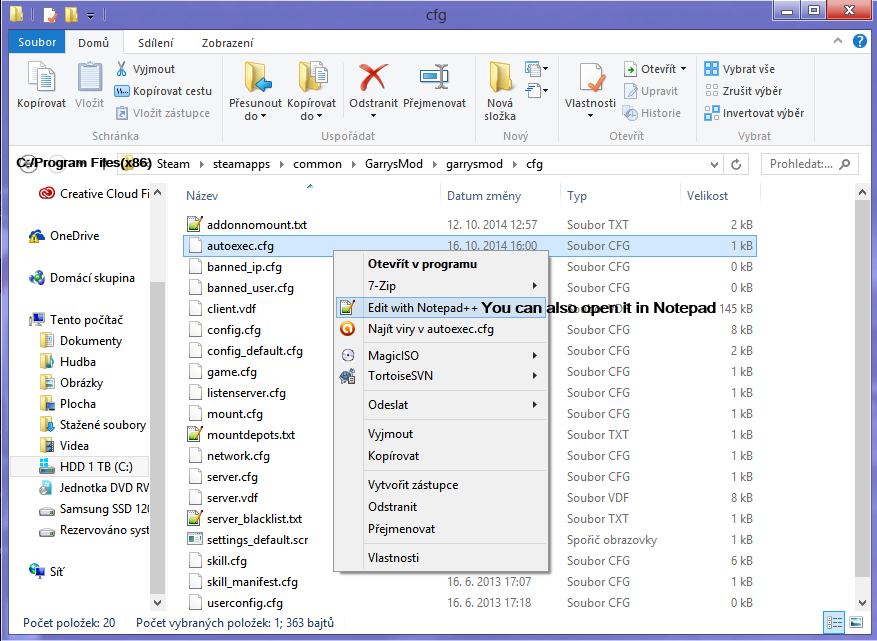Select Síť network in navigation pane
Viewport: 877px width, 641px height.
pos(46,572)
